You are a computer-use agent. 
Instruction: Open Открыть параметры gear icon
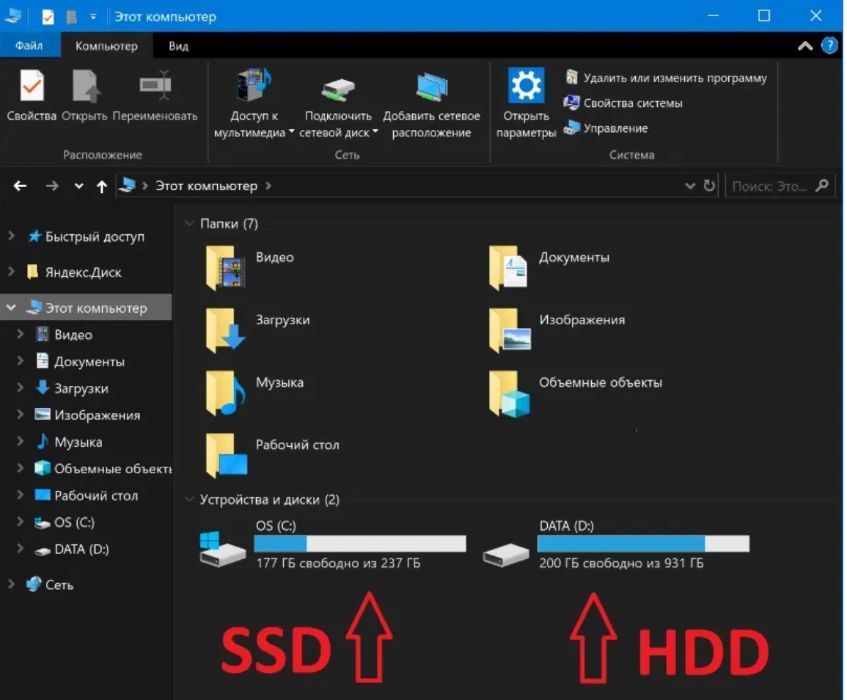click(x=526, y=85)
